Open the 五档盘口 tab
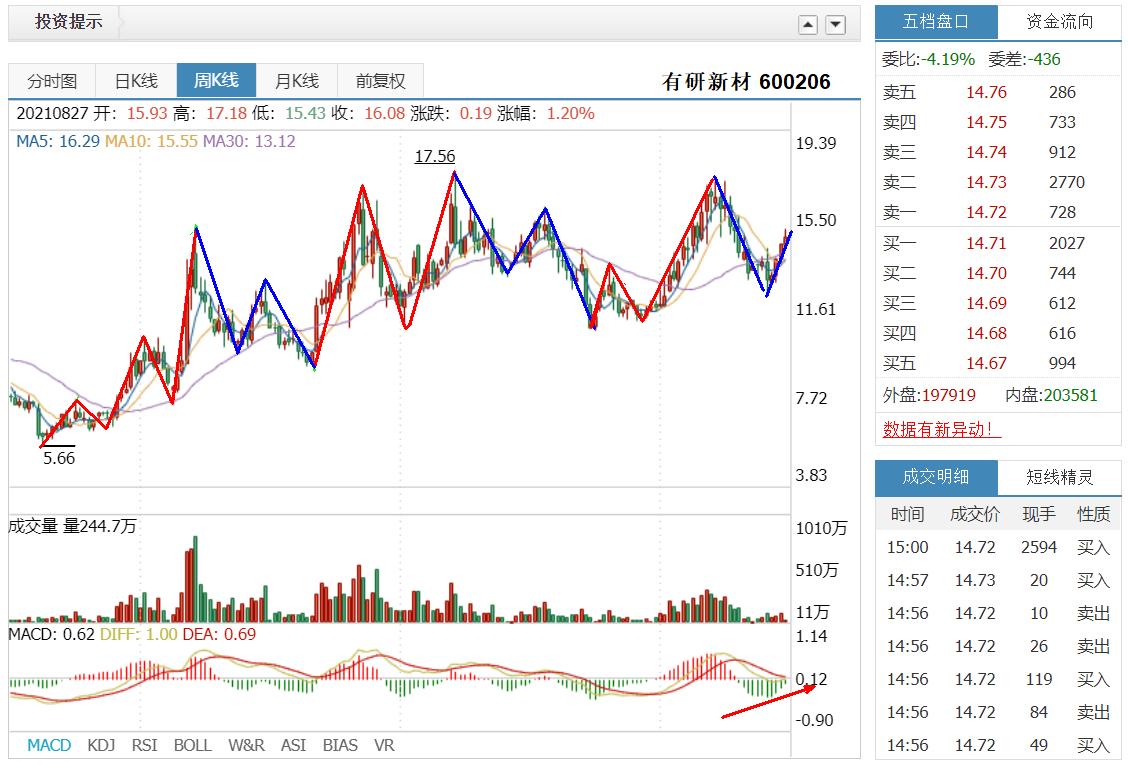The height and width of the screenshot is (767, 1128). point(936,22)
